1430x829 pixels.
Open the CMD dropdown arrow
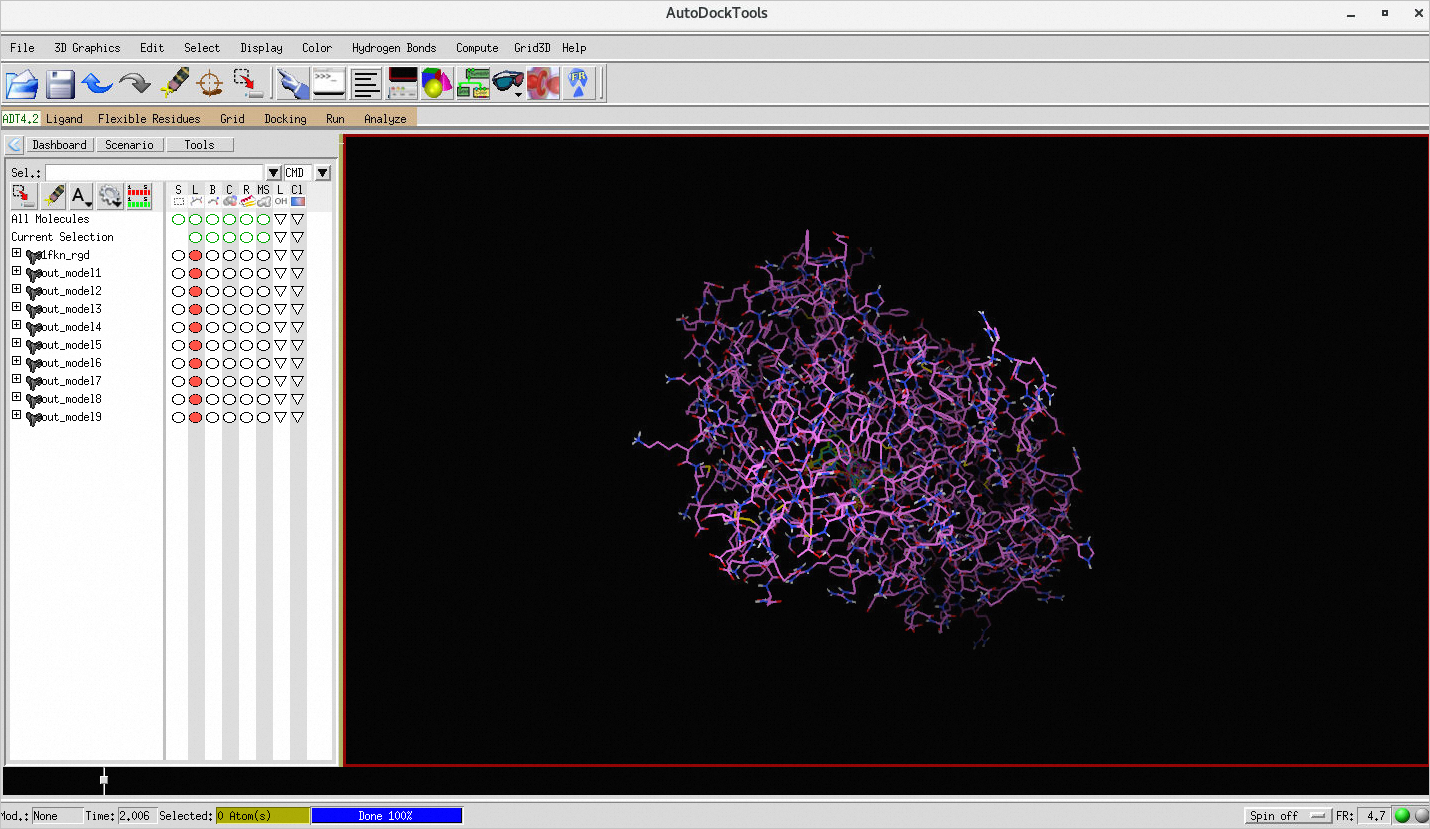click(x=322, y=173)
